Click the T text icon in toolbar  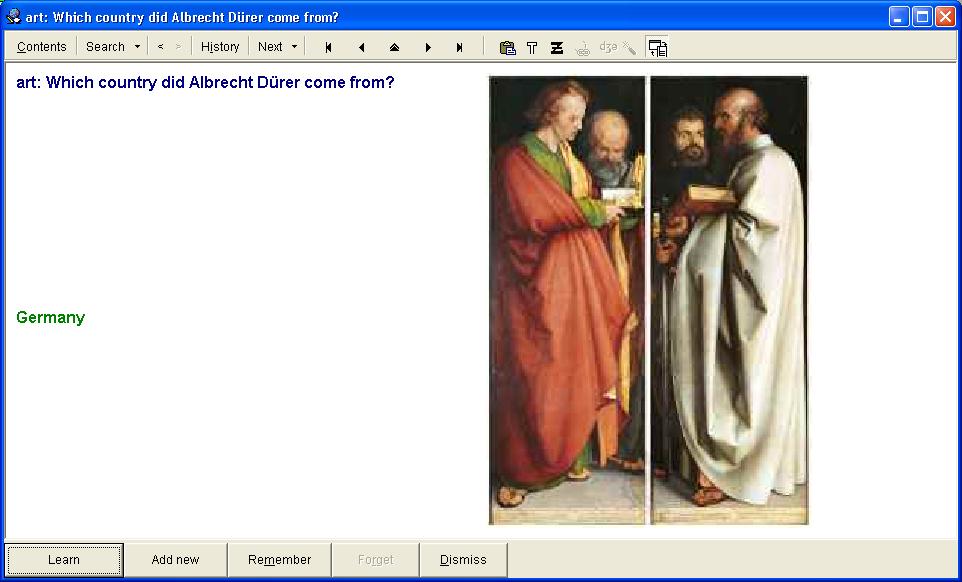pyautogui.click(x=532, y=47)
